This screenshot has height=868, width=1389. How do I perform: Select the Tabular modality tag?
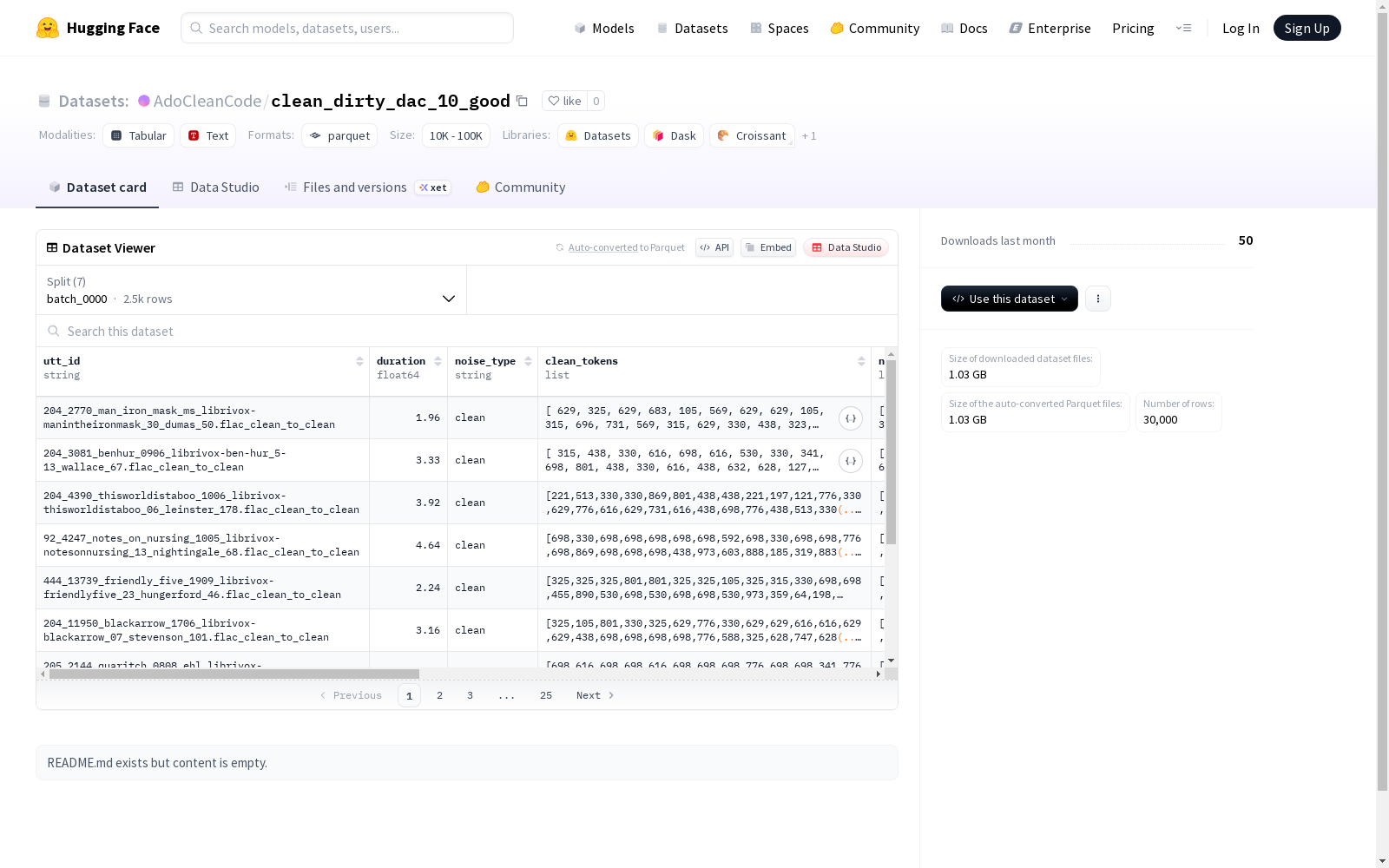[x=139, y=135]
